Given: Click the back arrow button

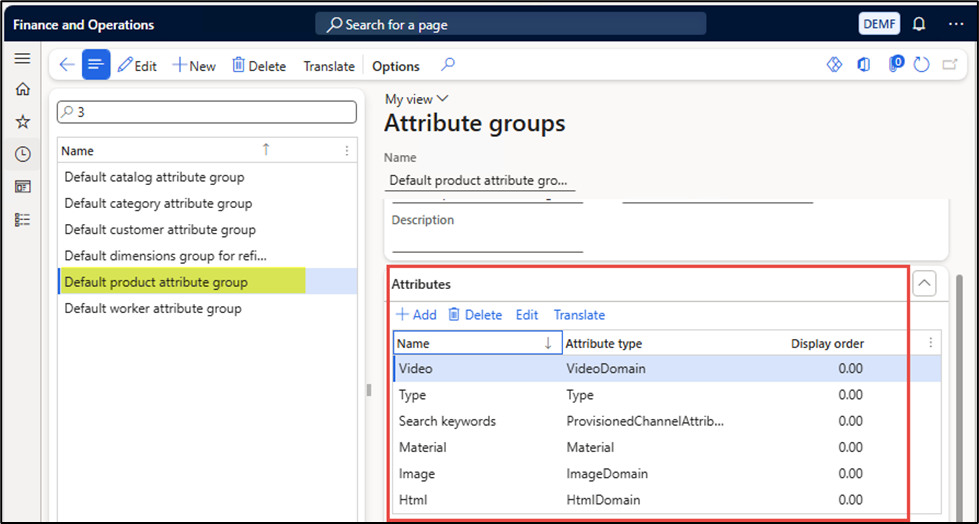Looking at the screenshot, I should (x=67, y=65).
